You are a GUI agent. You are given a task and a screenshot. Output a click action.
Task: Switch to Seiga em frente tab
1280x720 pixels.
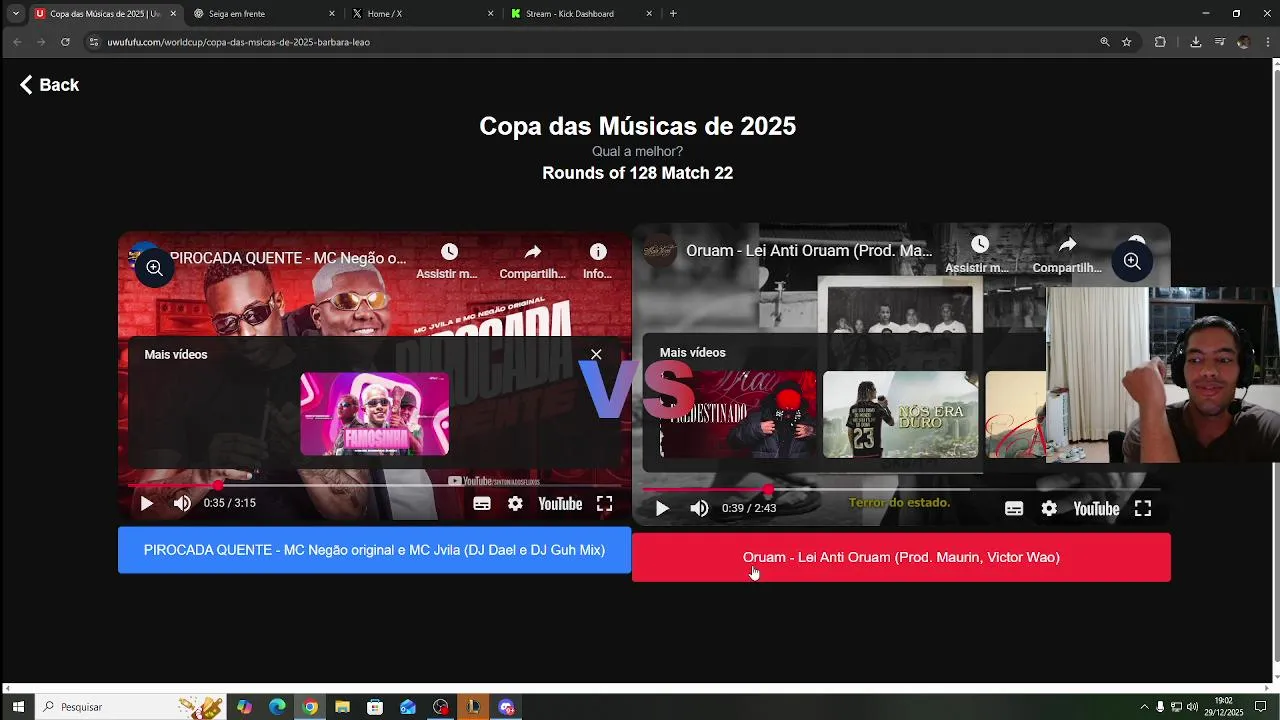point(262,14)
